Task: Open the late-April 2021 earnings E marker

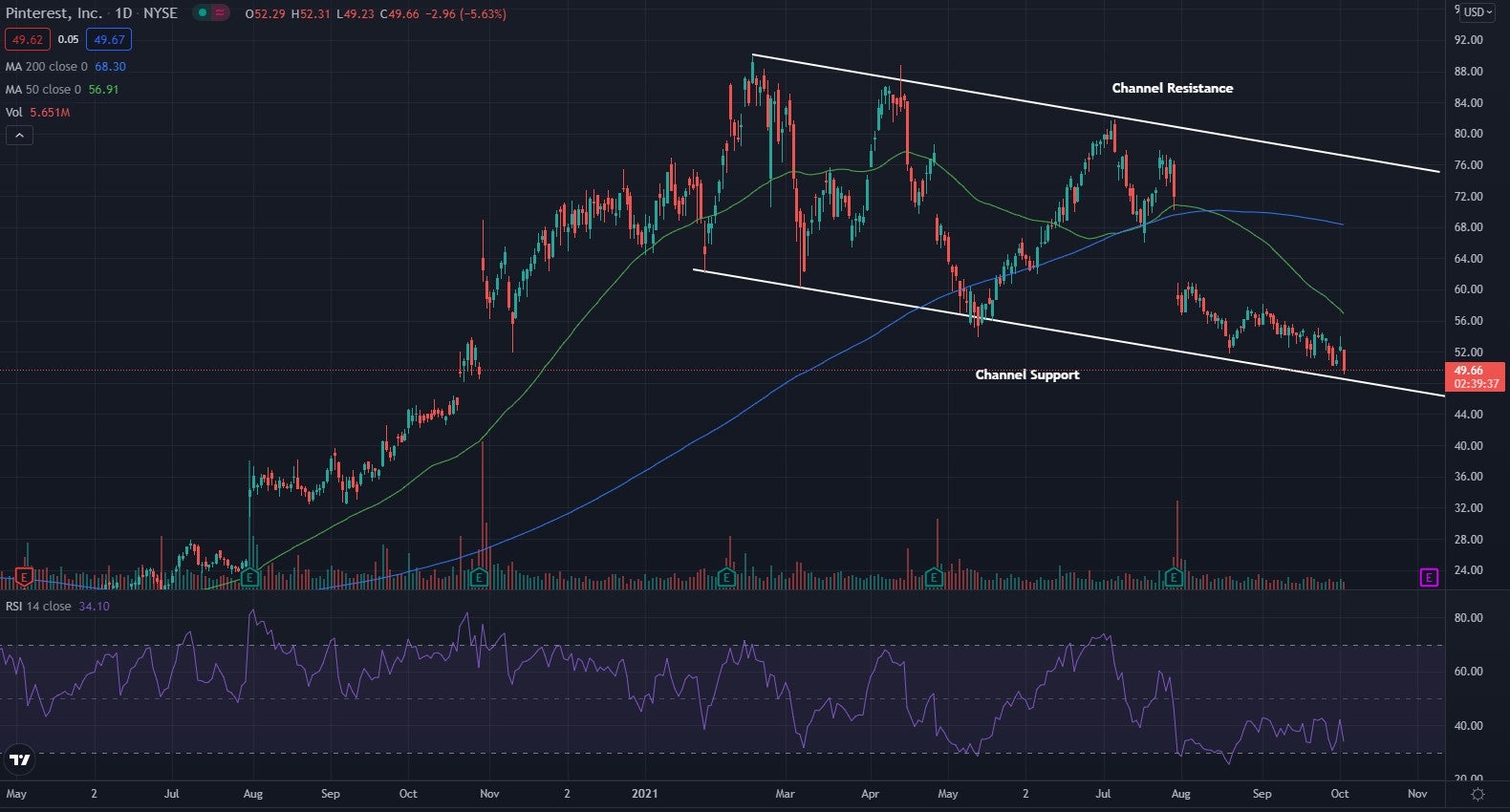Action: [x=934, y=577]
